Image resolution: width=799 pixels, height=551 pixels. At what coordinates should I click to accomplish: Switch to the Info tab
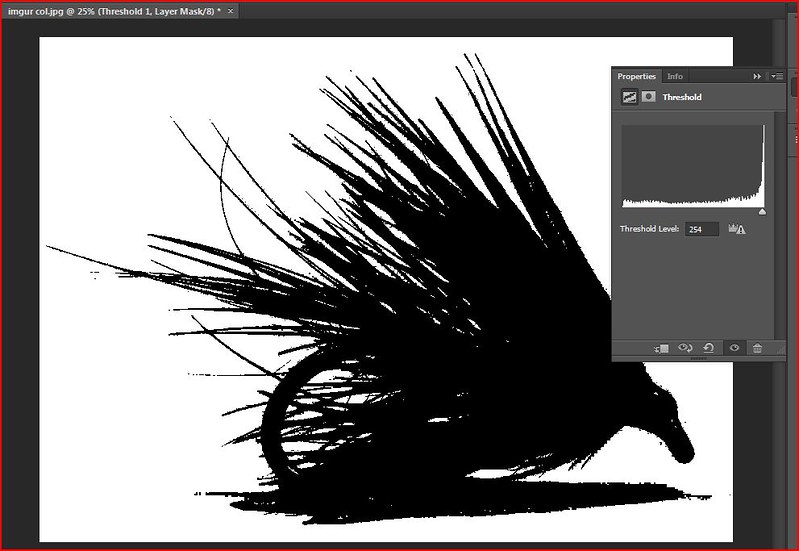coord(675,76)
